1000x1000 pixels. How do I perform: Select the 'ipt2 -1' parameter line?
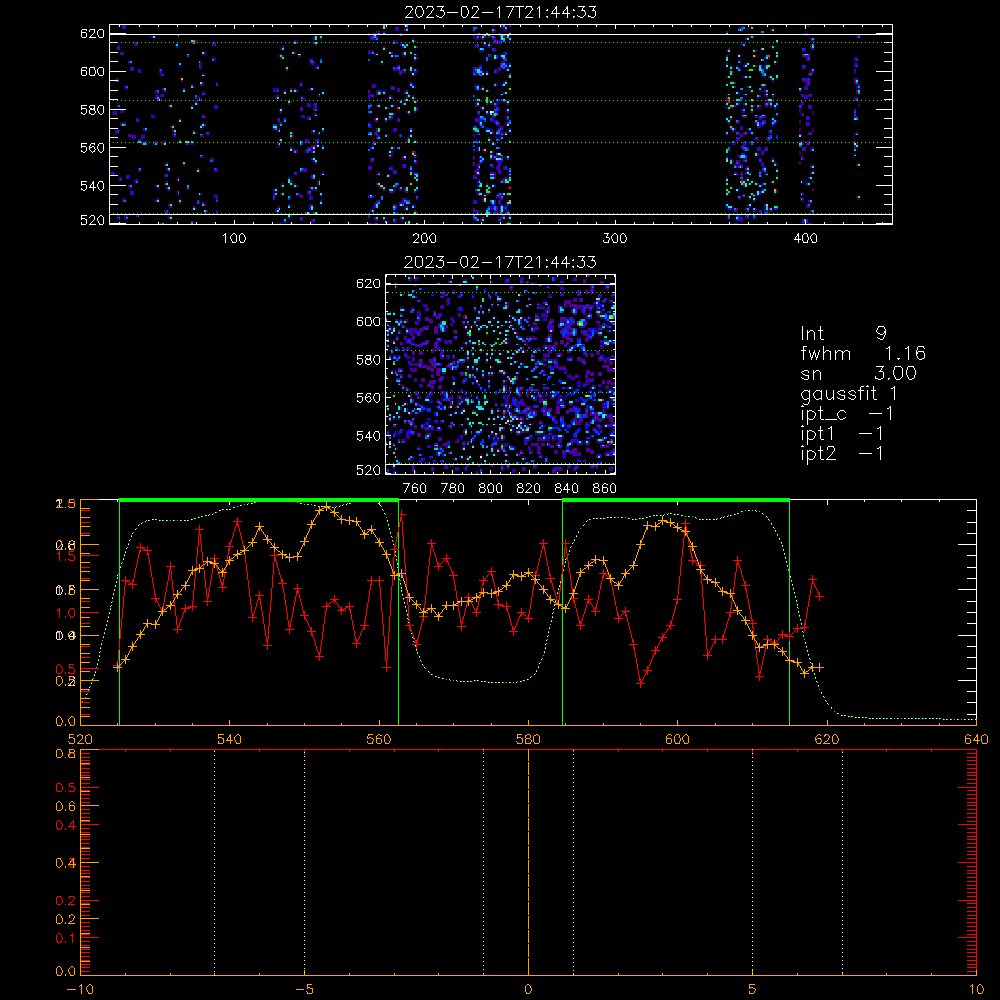click(x=842, y=453)
